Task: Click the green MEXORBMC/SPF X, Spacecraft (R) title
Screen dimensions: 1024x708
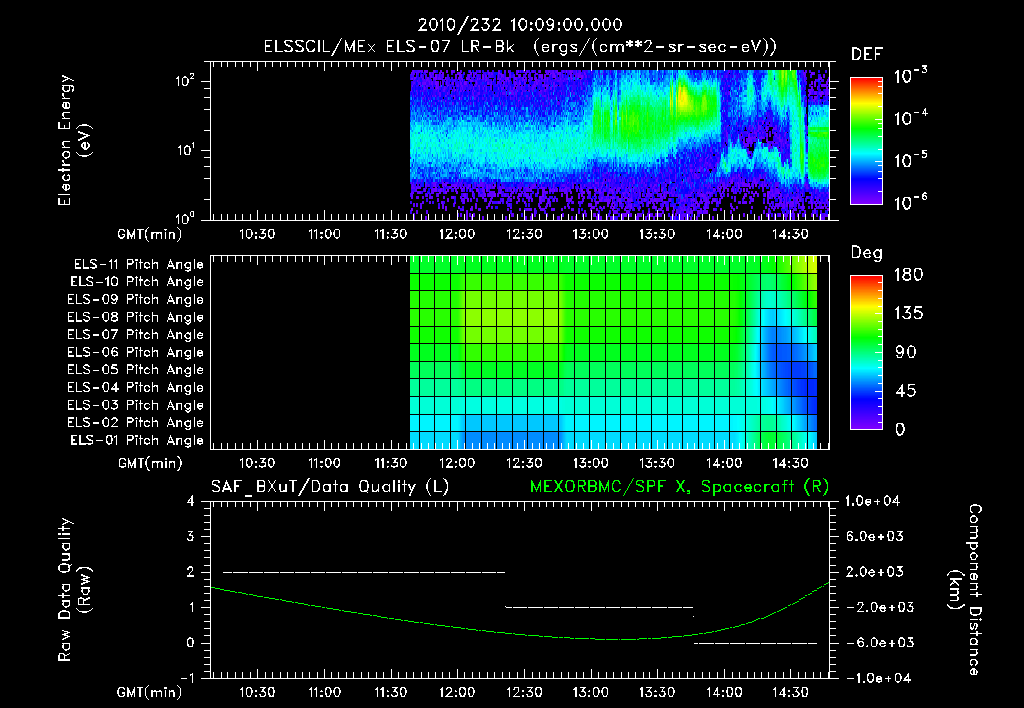Action: click(x=679, y=487)
